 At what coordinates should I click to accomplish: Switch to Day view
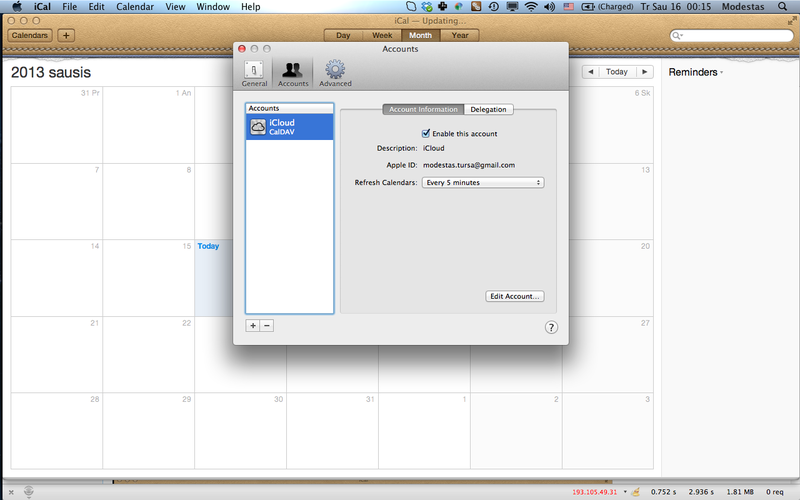343,35
